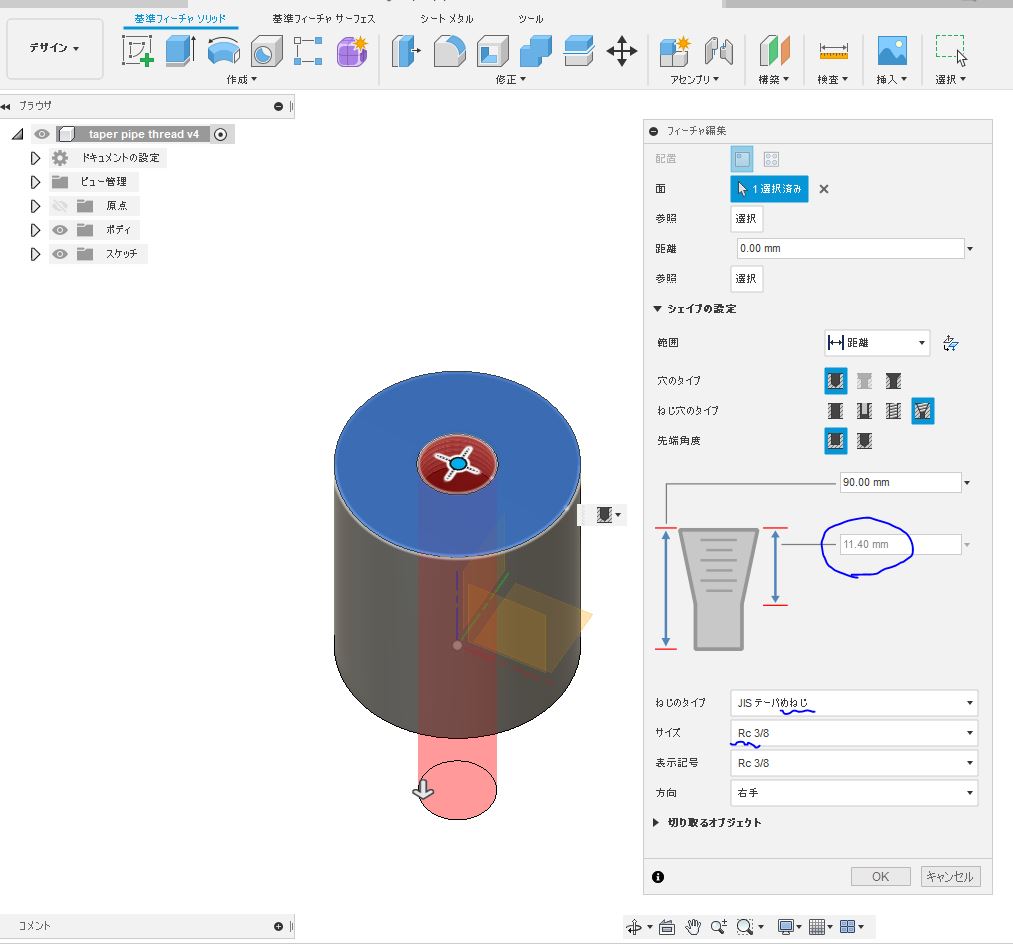Show the hidden 原点 folder
Image resolution: width=1013 pixels, height=944 pixels.
coord(60,206)
